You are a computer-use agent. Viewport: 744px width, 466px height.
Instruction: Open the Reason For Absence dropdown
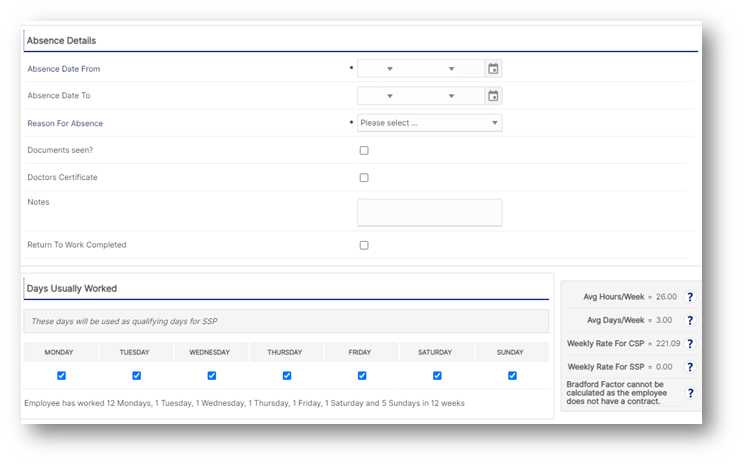(430, 123)
